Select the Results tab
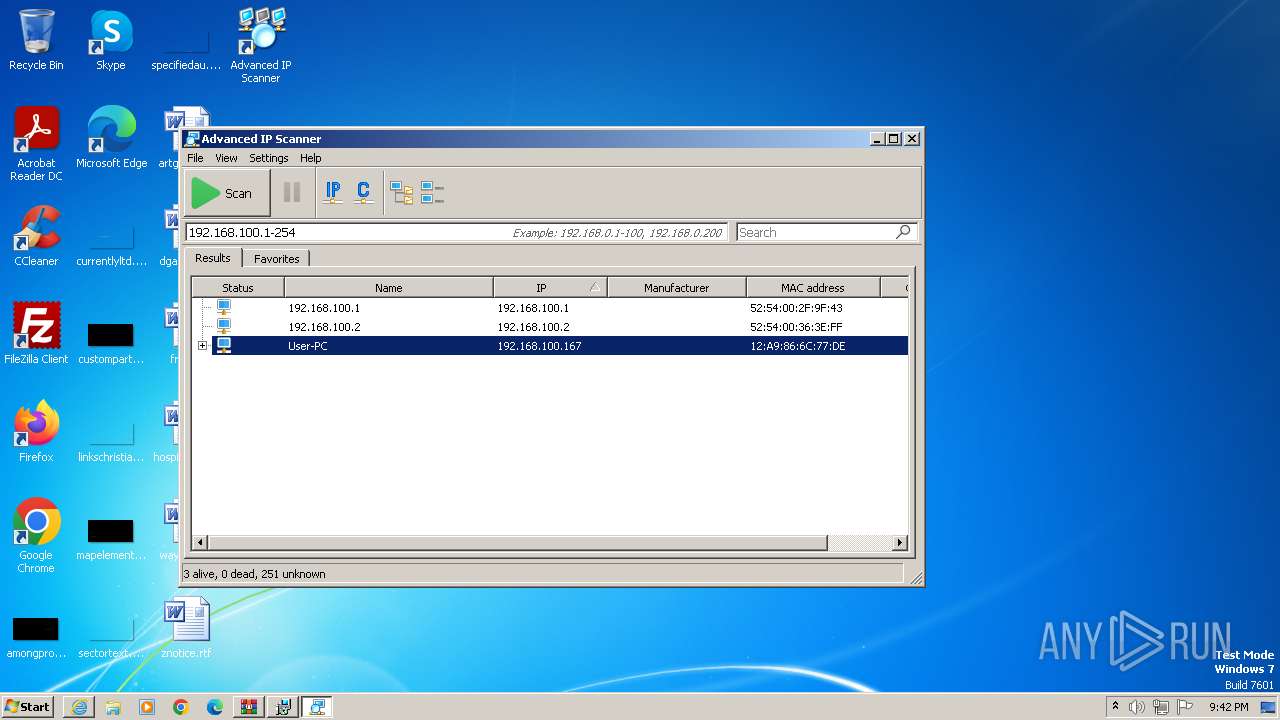The height and width of the screenshot is (720, 1280). tap(213, 258)
